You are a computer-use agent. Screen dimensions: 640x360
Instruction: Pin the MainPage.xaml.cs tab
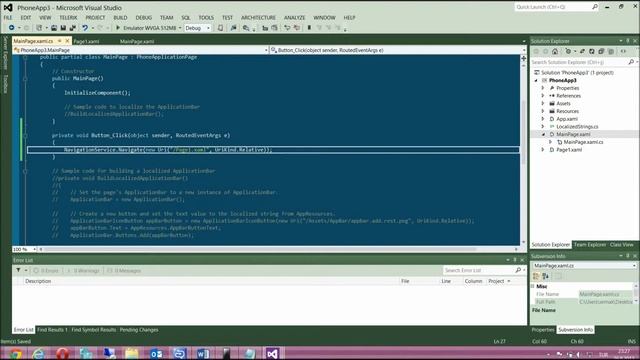click(60, 41)
